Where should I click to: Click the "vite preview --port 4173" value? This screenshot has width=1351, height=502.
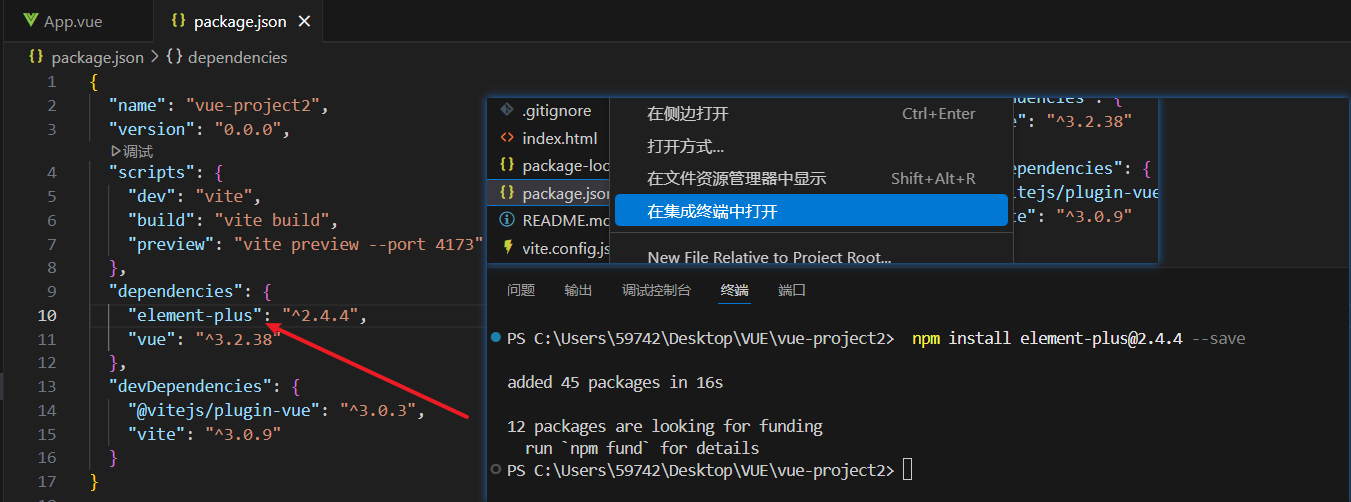click(x=359, y=244)
